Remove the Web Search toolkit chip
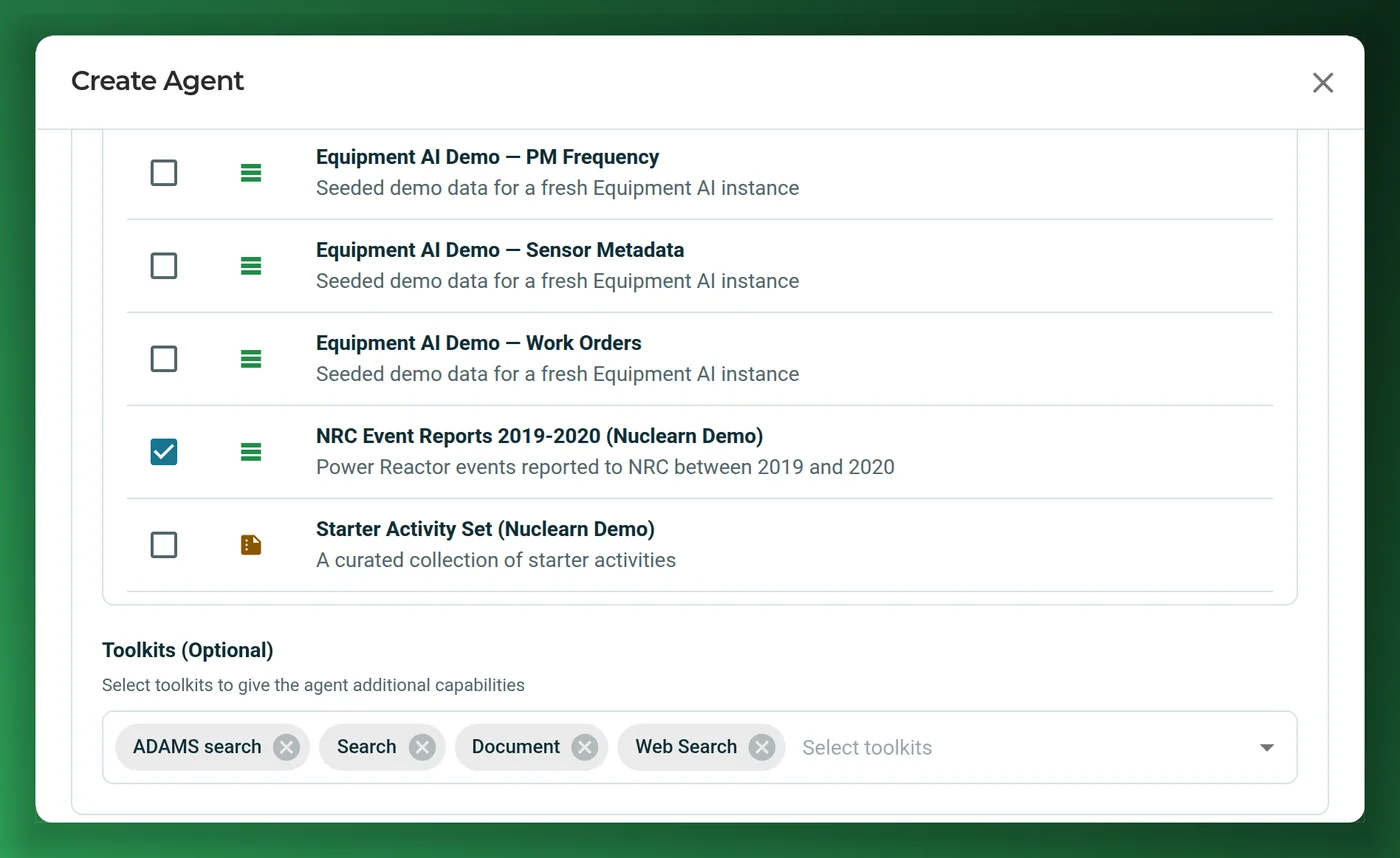Image resolution: width=1400 pixels, height=858 pixels. tap(762, 747)
